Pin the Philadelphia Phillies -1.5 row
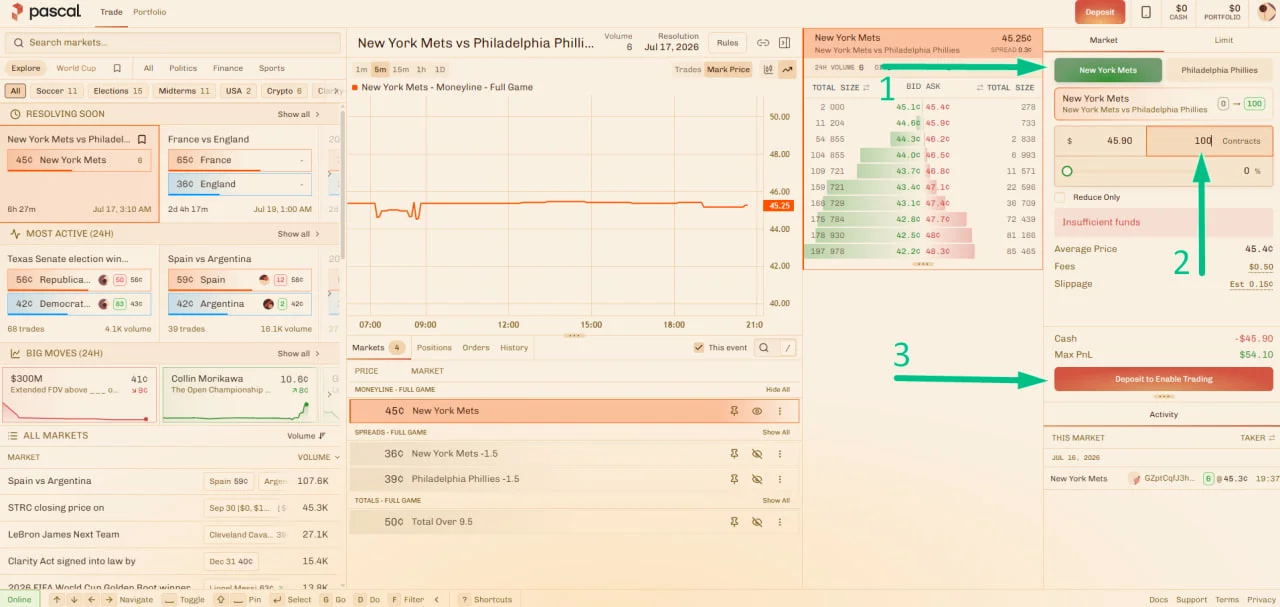1280x607 pixels. tap(734, 479)
